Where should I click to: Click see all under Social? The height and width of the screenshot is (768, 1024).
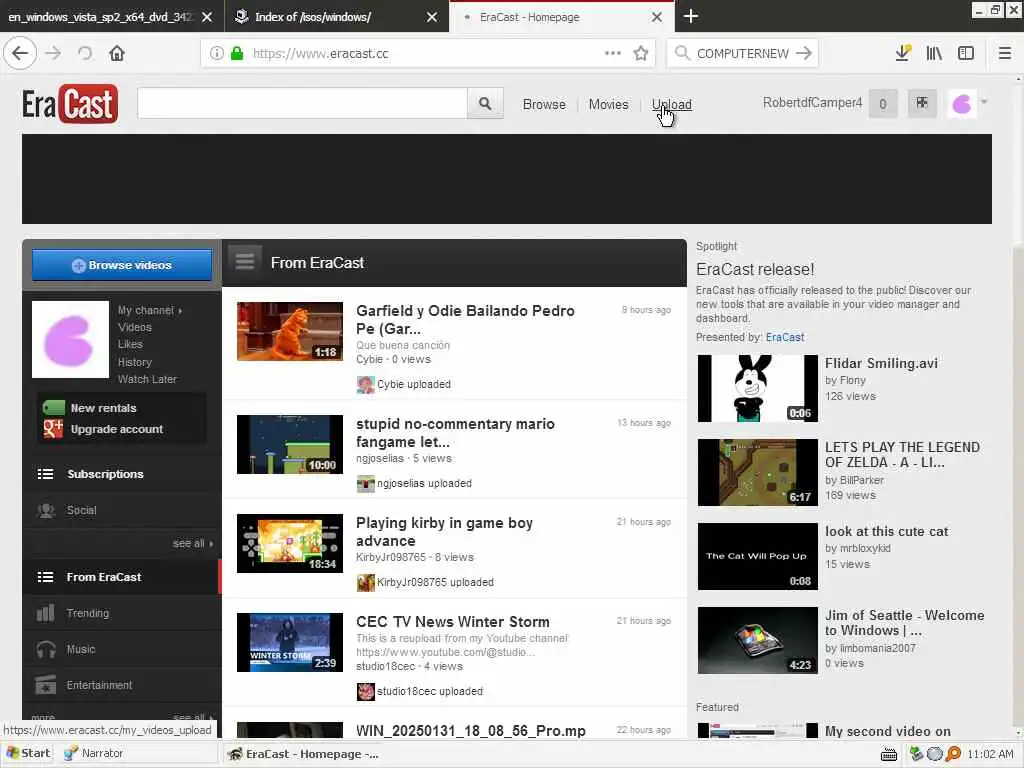coord(192,543)
